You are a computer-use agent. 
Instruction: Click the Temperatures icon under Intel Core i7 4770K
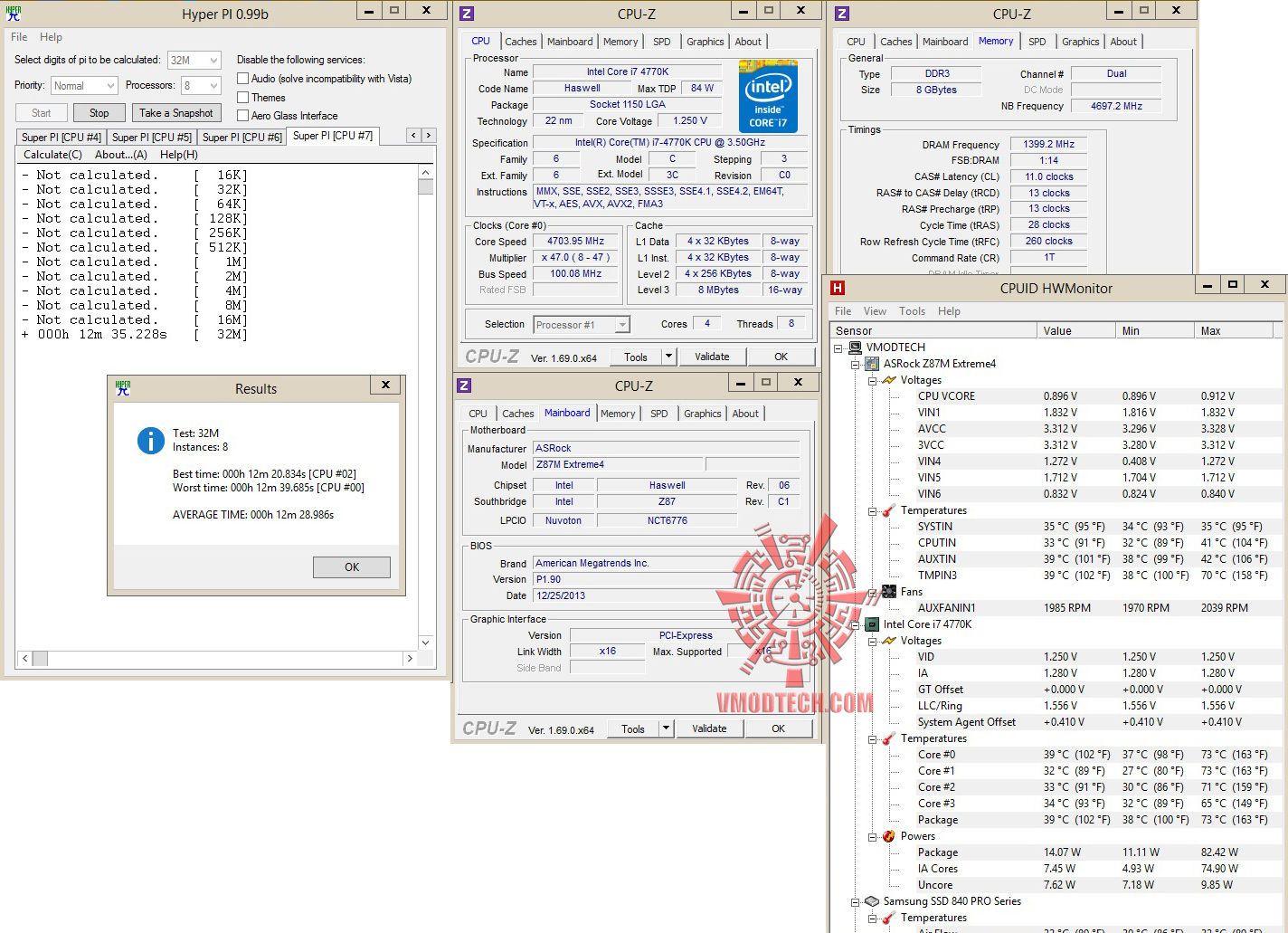click(x=889, y=738)
